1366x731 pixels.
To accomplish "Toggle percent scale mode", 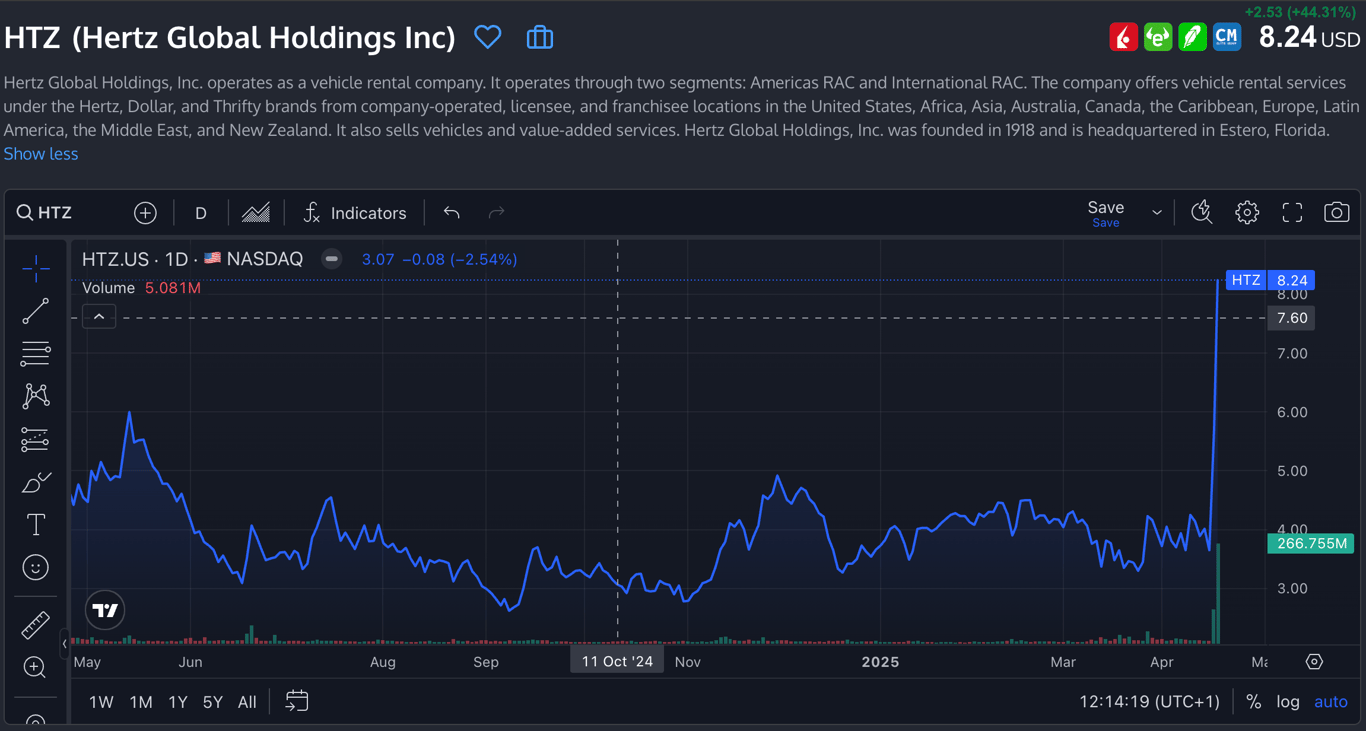I will point(1253,702).
